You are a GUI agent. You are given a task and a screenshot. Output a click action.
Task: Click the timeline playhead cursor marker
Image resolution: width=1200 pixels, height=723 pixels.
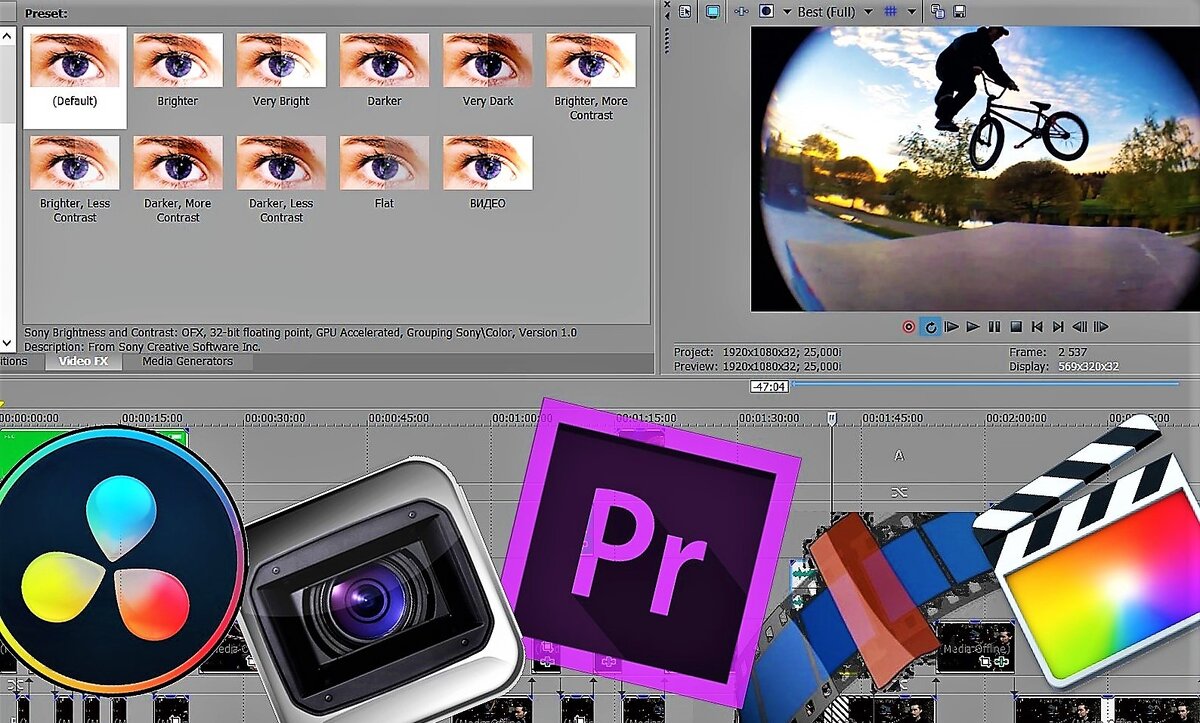pos(831,418)
